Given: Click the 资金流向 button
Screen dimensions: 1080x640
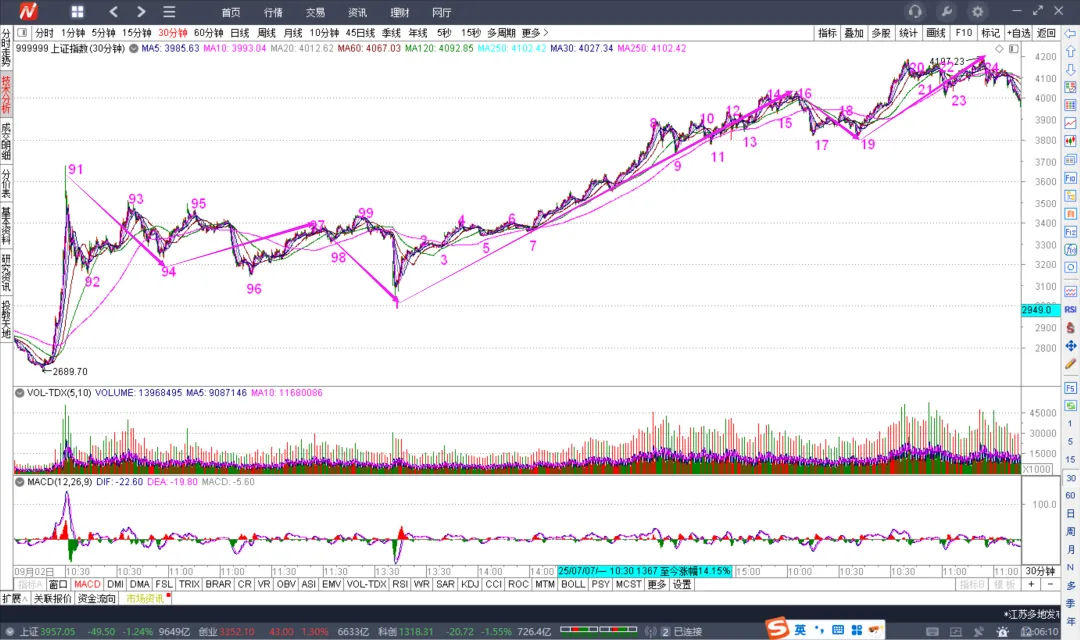Looking at the screenshot, I should click(96, 599).
